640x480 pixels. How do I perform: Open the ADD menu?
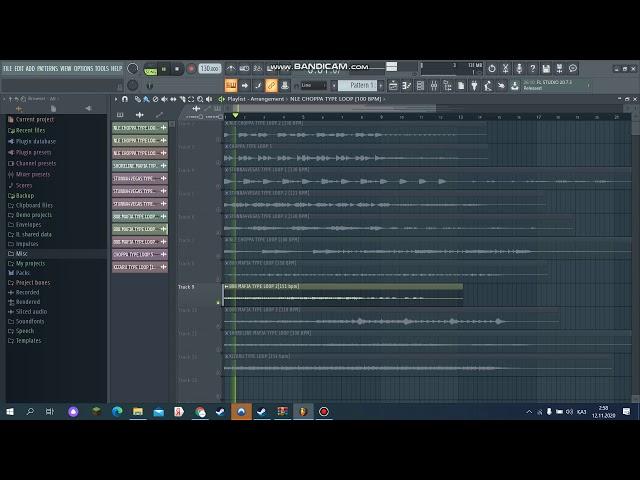click(30, 69)
